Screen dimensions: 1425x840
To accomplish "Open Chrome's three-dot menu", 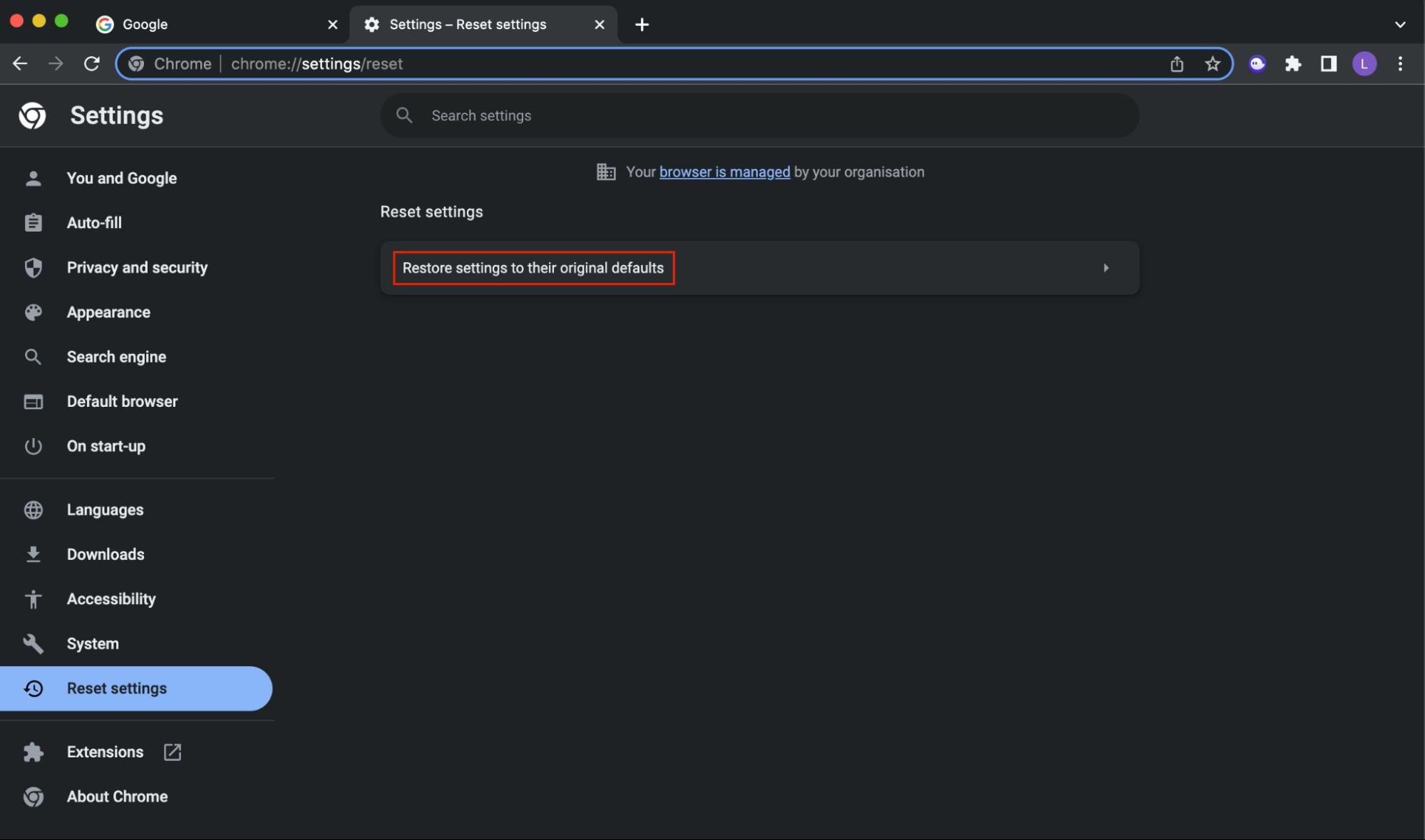I will click(1400, 63).
